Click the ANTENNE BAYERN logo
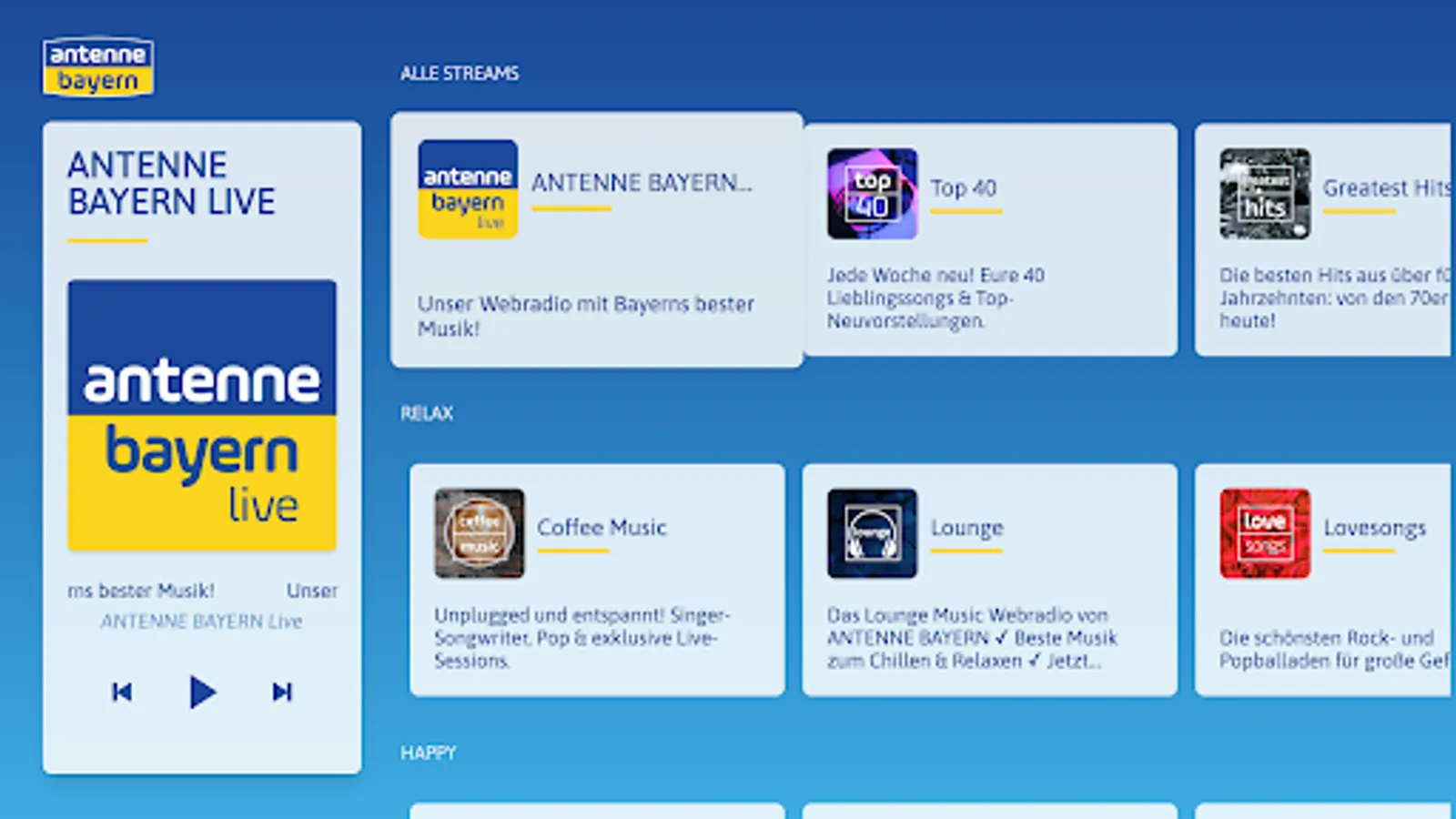The image size is (1456, 819). pyautogui.click(x=97, y=67)
